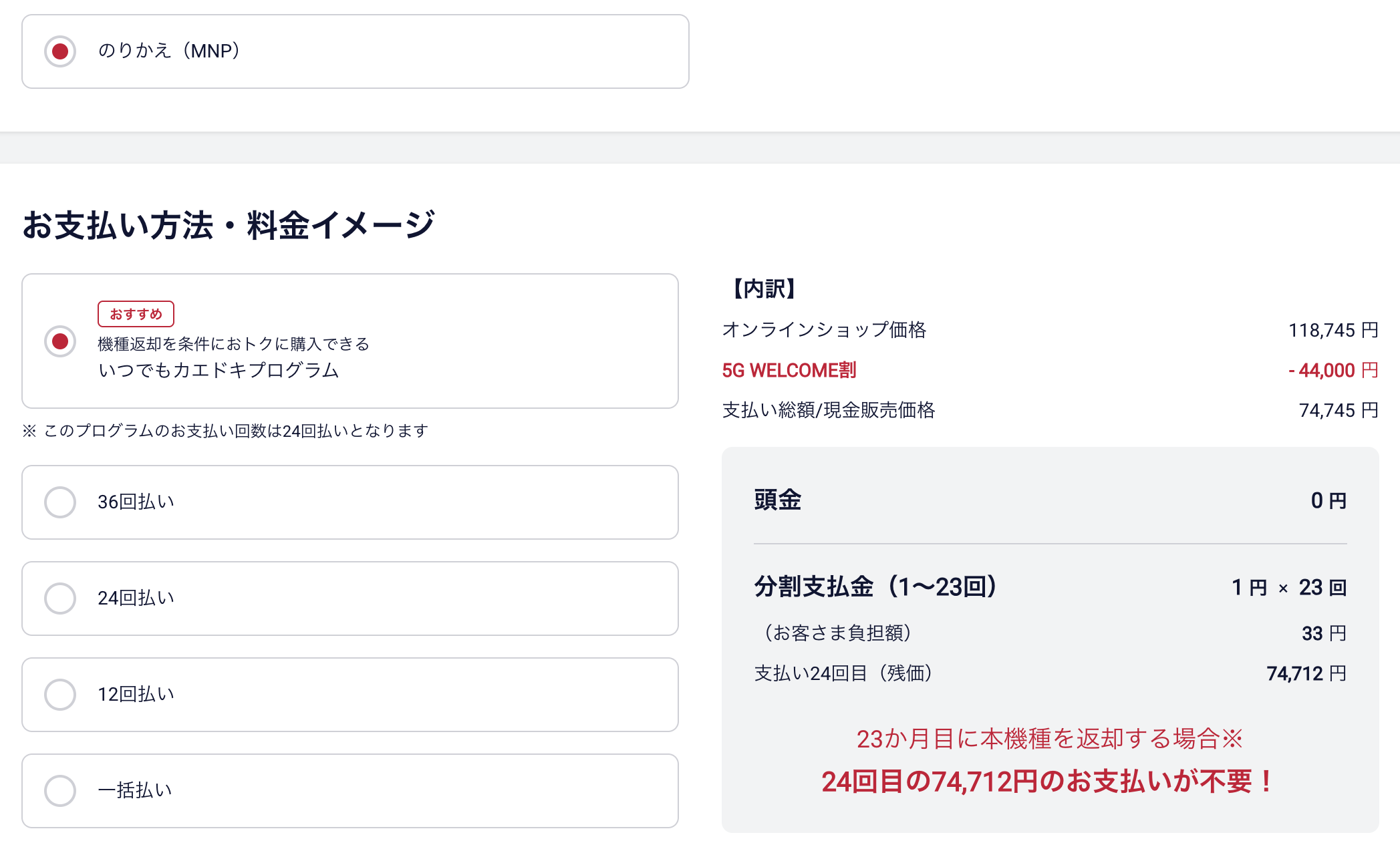Select the 12回払い radio button

(60, 695)
